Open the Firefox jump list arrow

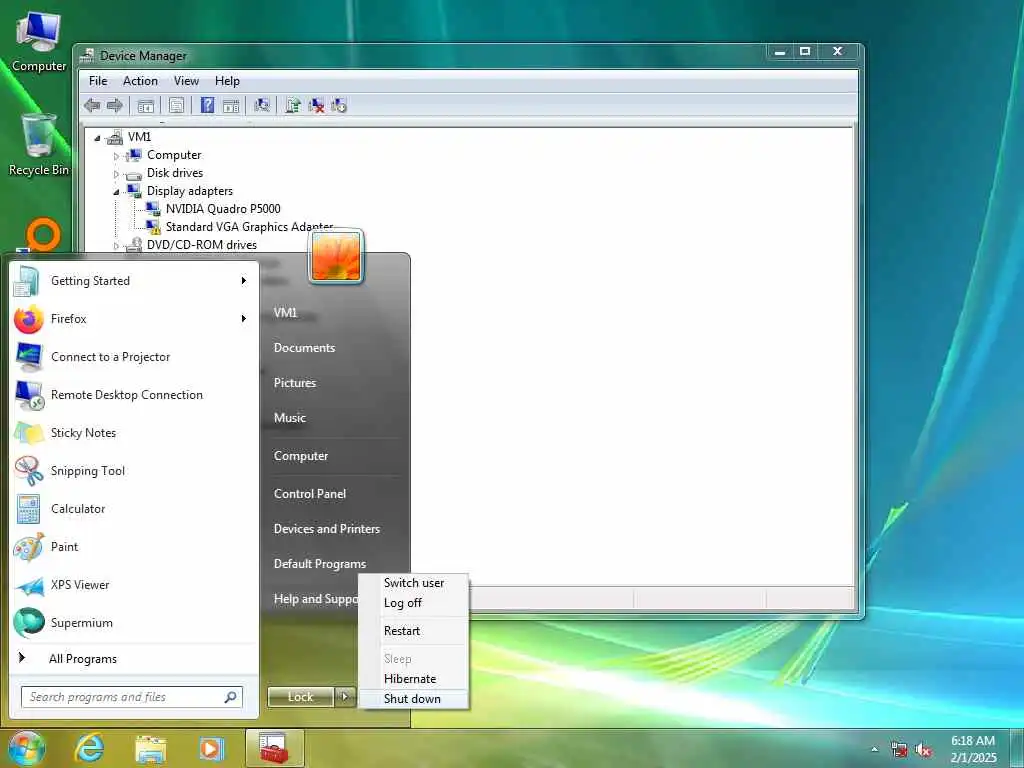(x=244, y=319)
